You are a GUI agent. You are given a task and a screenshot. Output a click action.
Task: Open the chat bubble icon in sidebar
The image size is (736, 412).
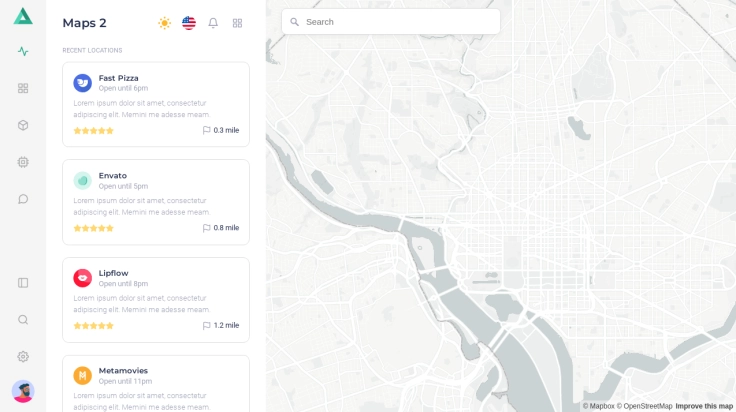[x=23, y=199]
